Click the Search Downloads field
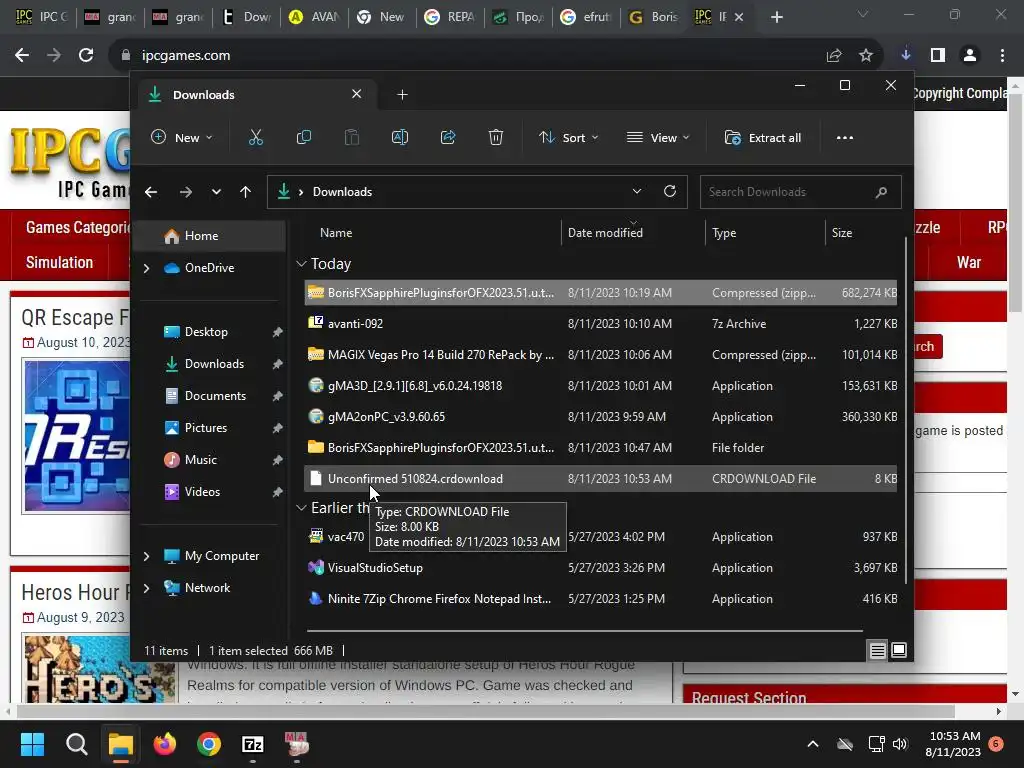 [801, 192]
